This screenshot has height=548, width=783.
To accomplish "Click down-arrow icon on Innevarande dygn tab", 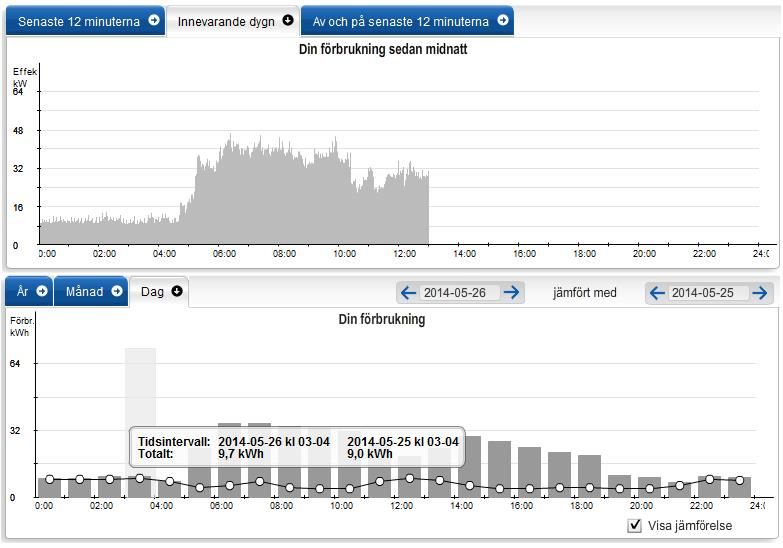I will (x=288, y=20).
